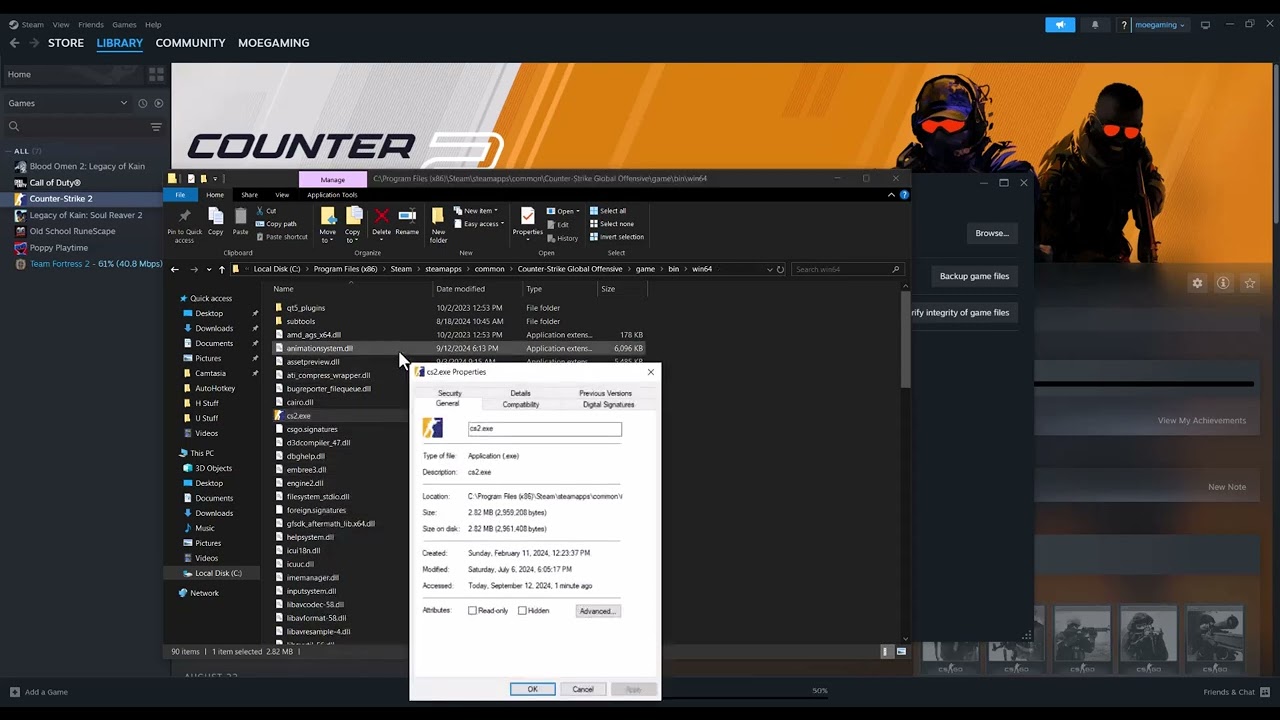Select engine2.dll in file list
Viewport: 1280px width, 720px height.
coord(306,483)
